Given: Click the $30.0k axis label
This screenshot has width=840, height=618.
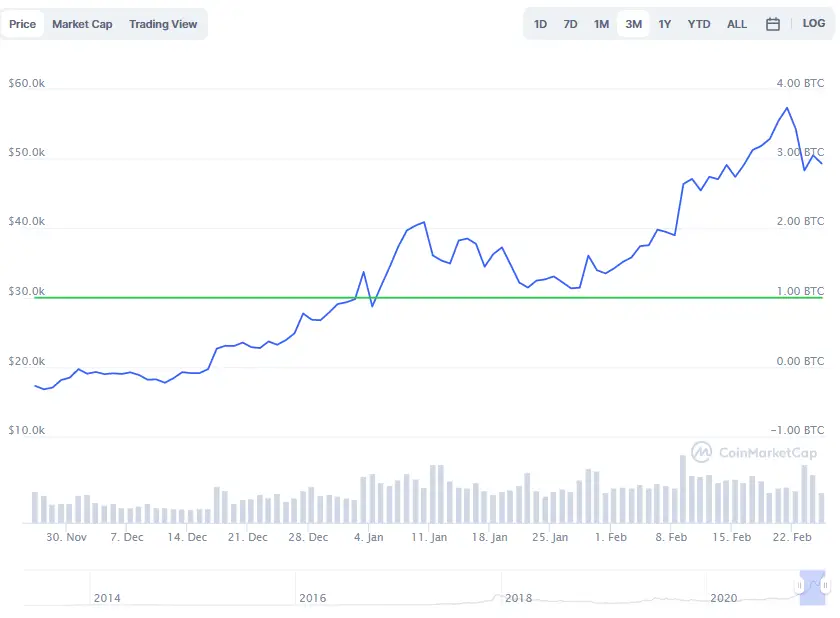Looking at the screenshot, I should coord(26,291).
